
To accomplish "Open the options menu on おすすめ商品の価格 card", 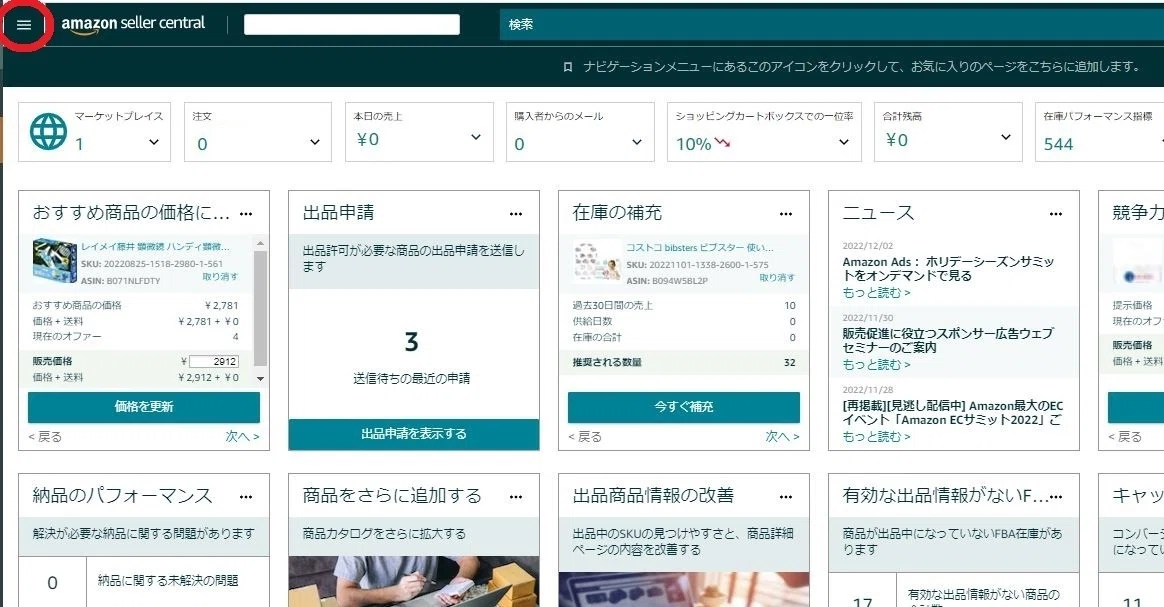I will (246, 214).
